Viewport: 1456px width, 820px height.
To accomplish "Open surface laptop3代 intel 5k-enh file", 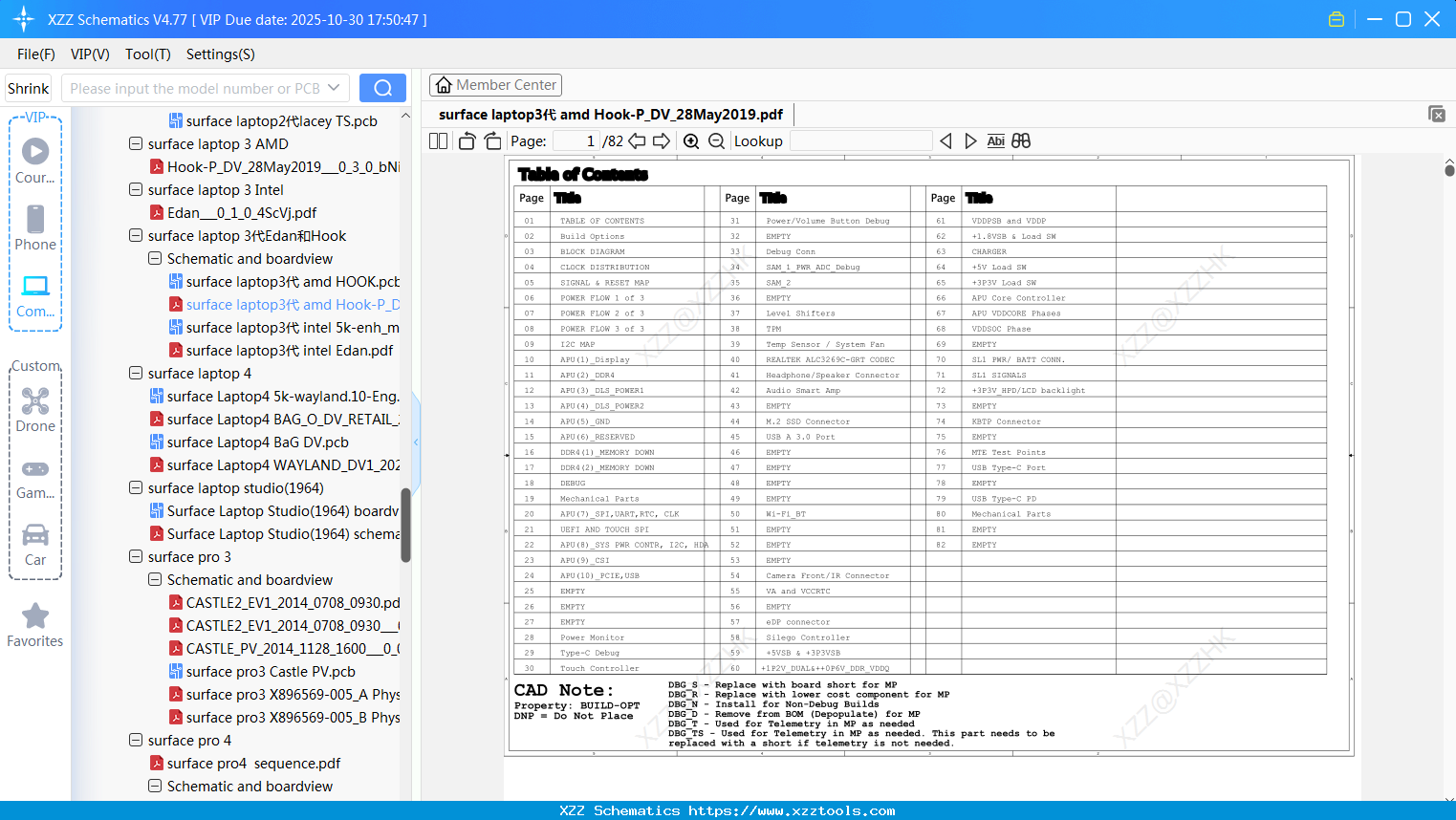I will 284,327.
